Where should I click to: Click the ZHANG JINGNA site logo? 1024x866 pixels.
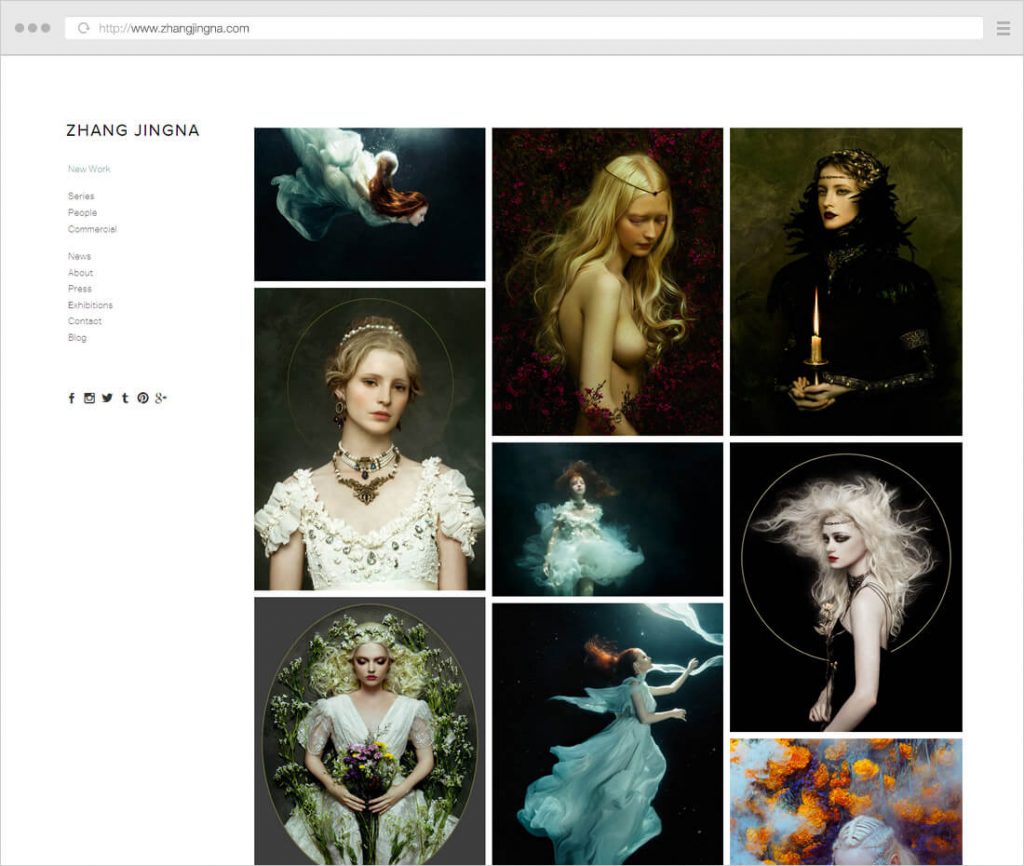pyautogui.click(x=132, y=130)
